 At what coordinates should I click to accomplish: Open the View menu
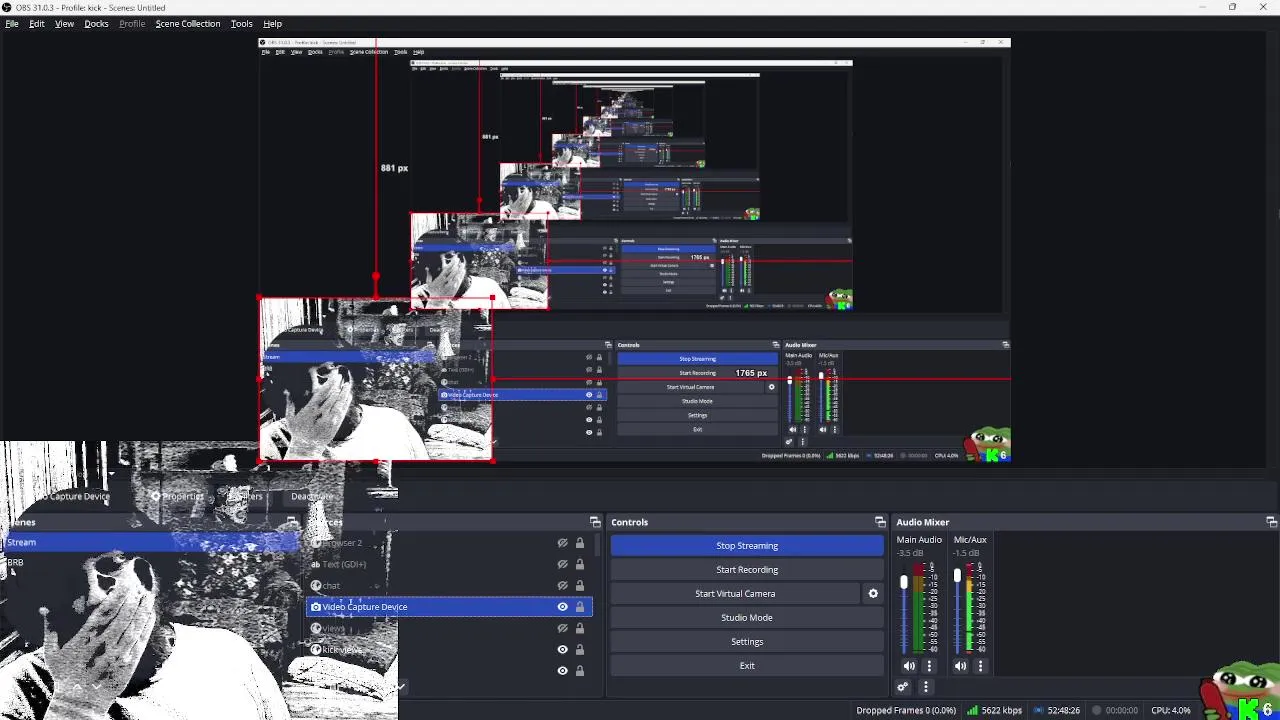click(64, 23)
